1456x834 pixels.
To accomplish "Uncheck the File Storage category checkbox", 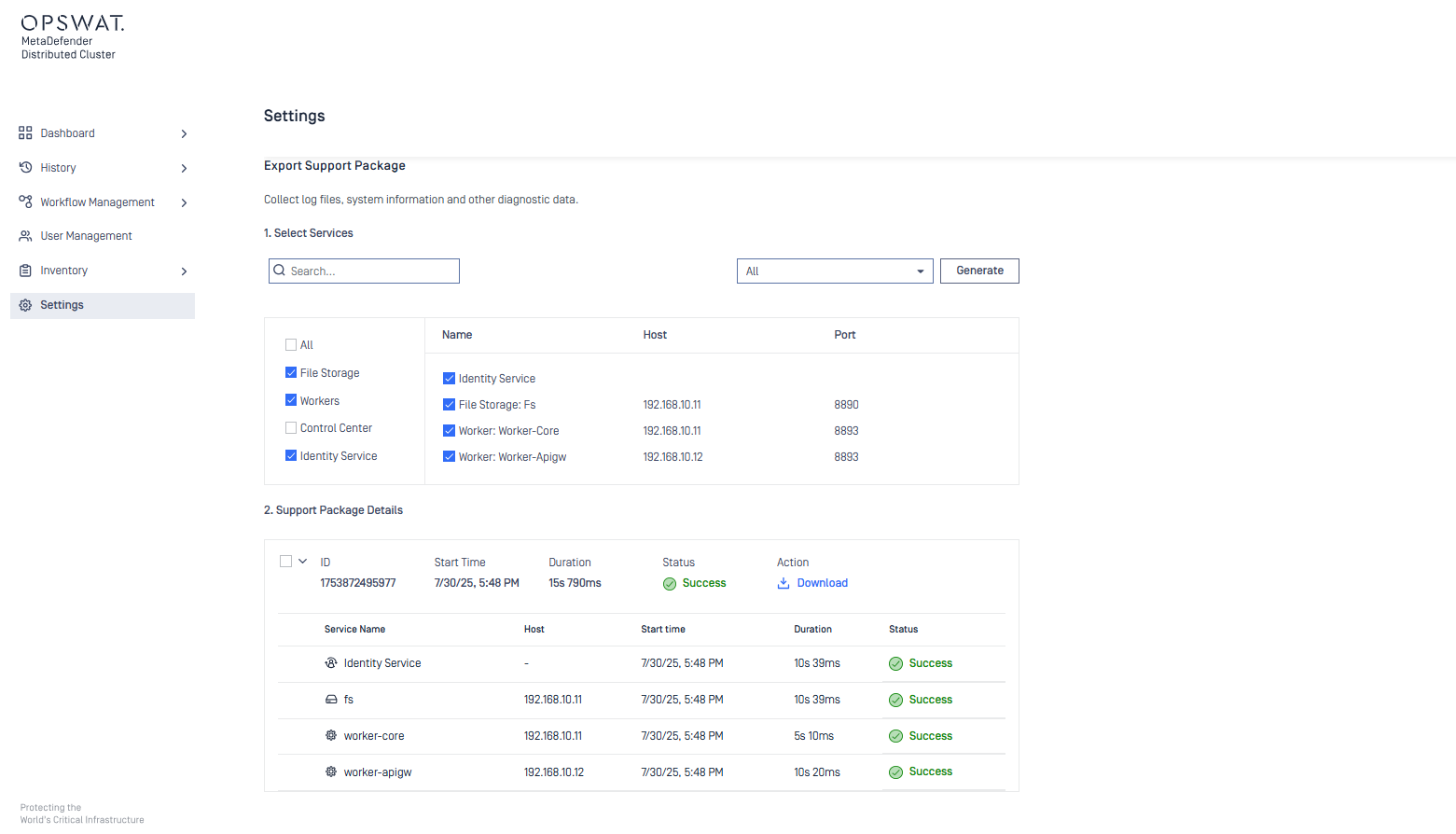I will 291,372.
